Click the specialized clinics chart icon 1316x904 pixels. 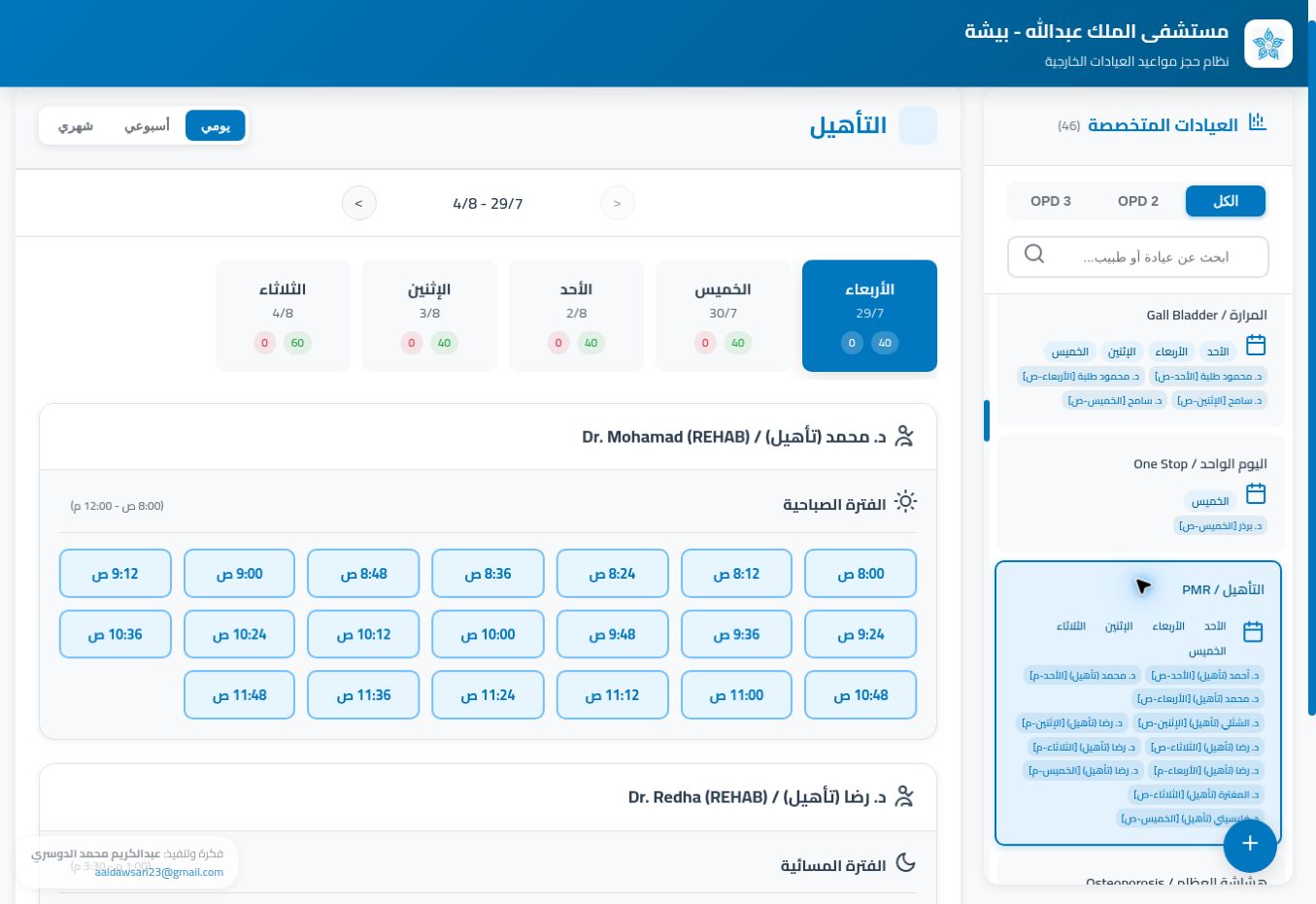click(1258, 122)
